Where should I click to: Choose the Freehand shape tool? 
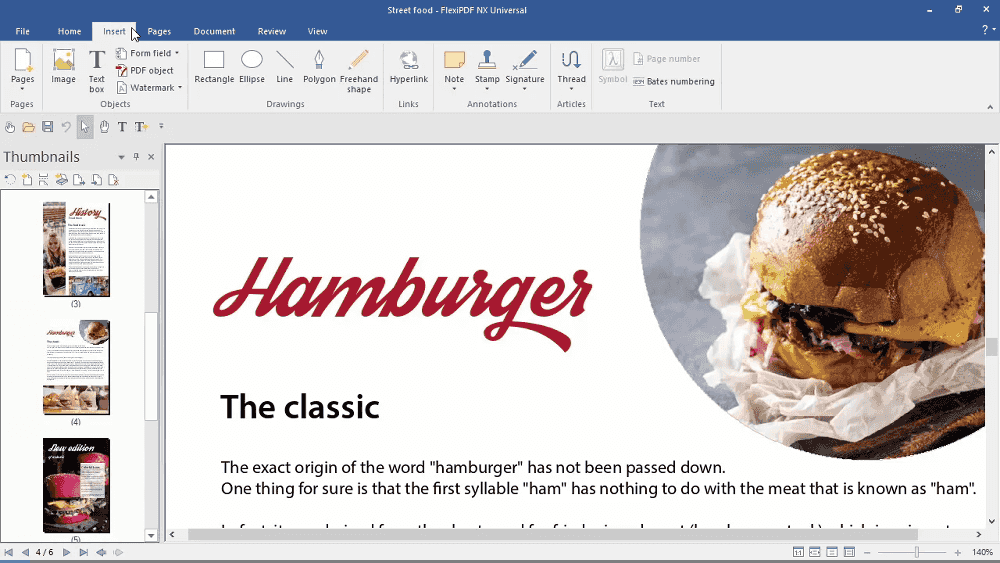(358, 71)
